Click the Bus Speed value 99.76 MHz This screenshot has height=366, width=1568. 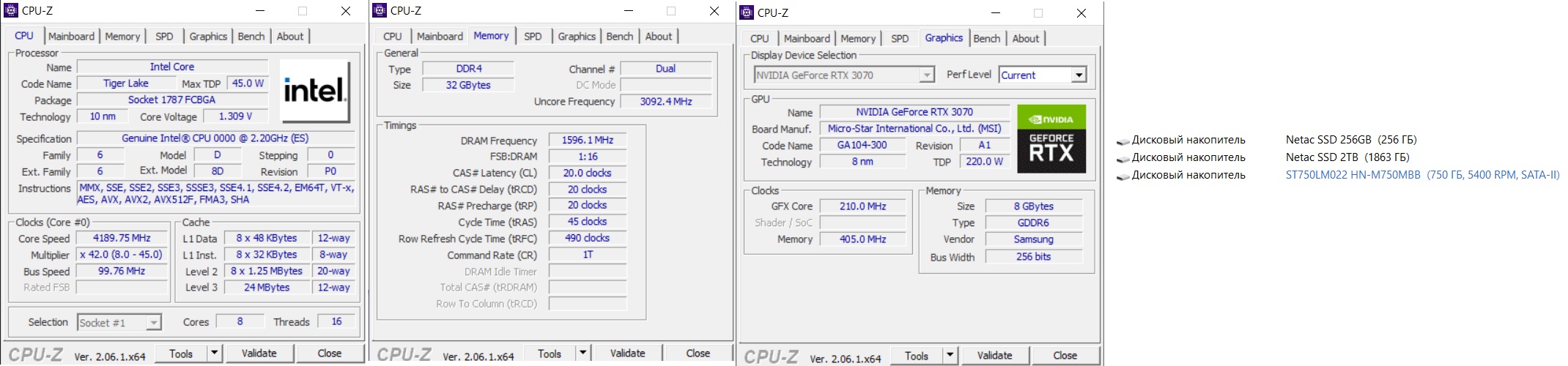tap(122, 271)
